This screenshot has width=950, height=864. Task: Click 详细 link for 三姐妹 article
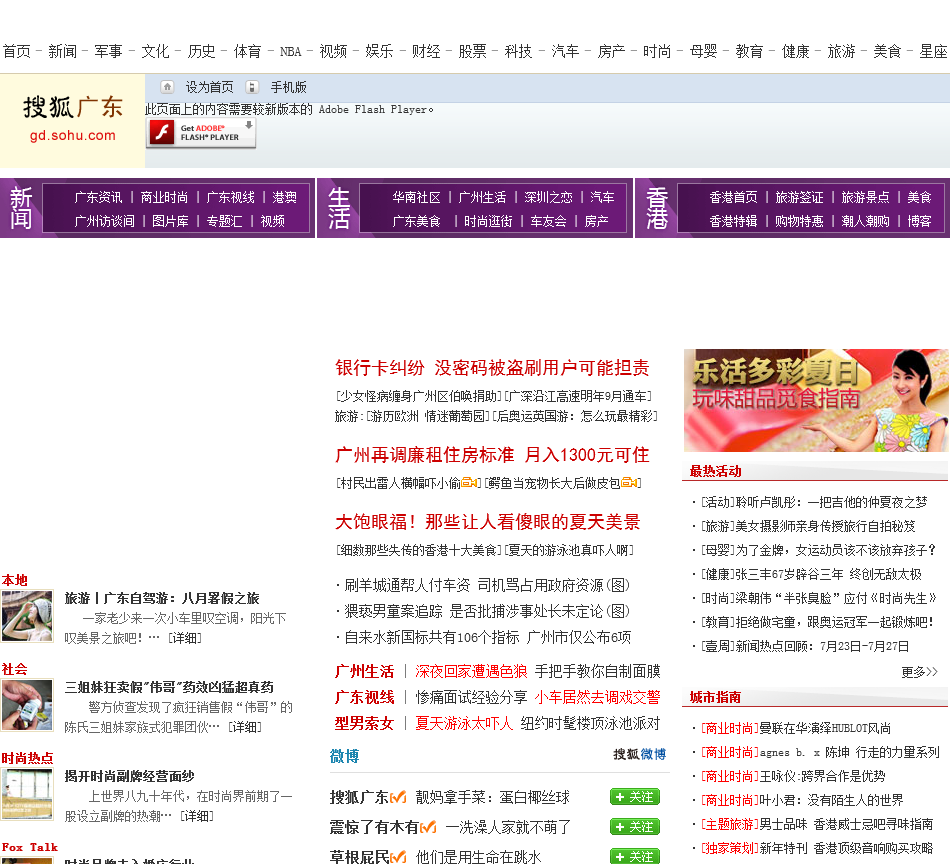click(x=245, y=727)
